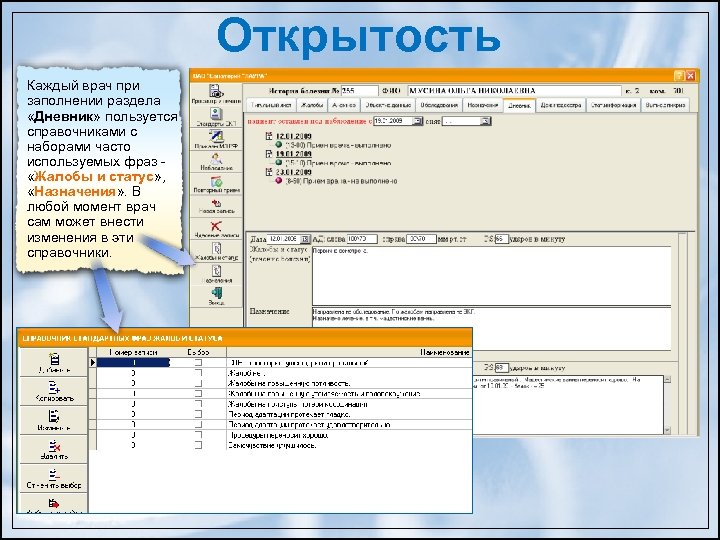The image size is (720, 540).
Task: Click the Копировать icon button in phrase directory
Action: 54,391
